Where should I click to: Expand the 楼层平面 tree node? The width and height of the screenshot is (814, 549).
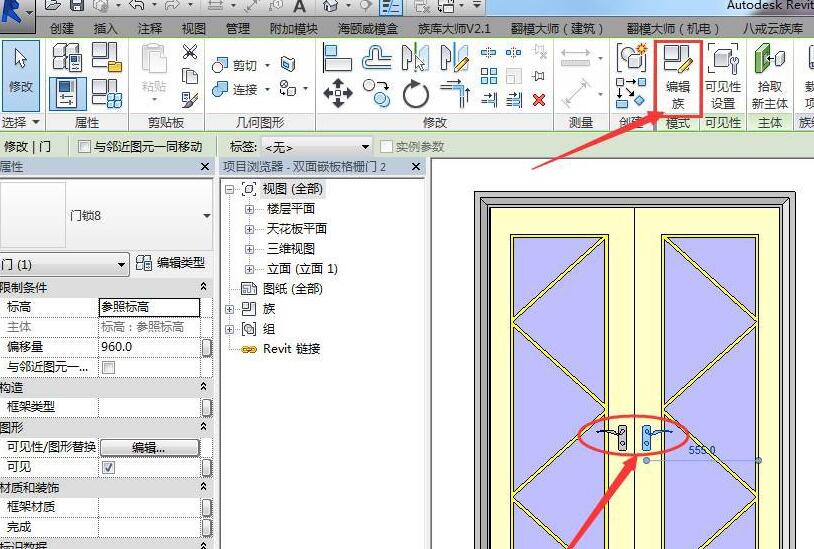point(250,209)
